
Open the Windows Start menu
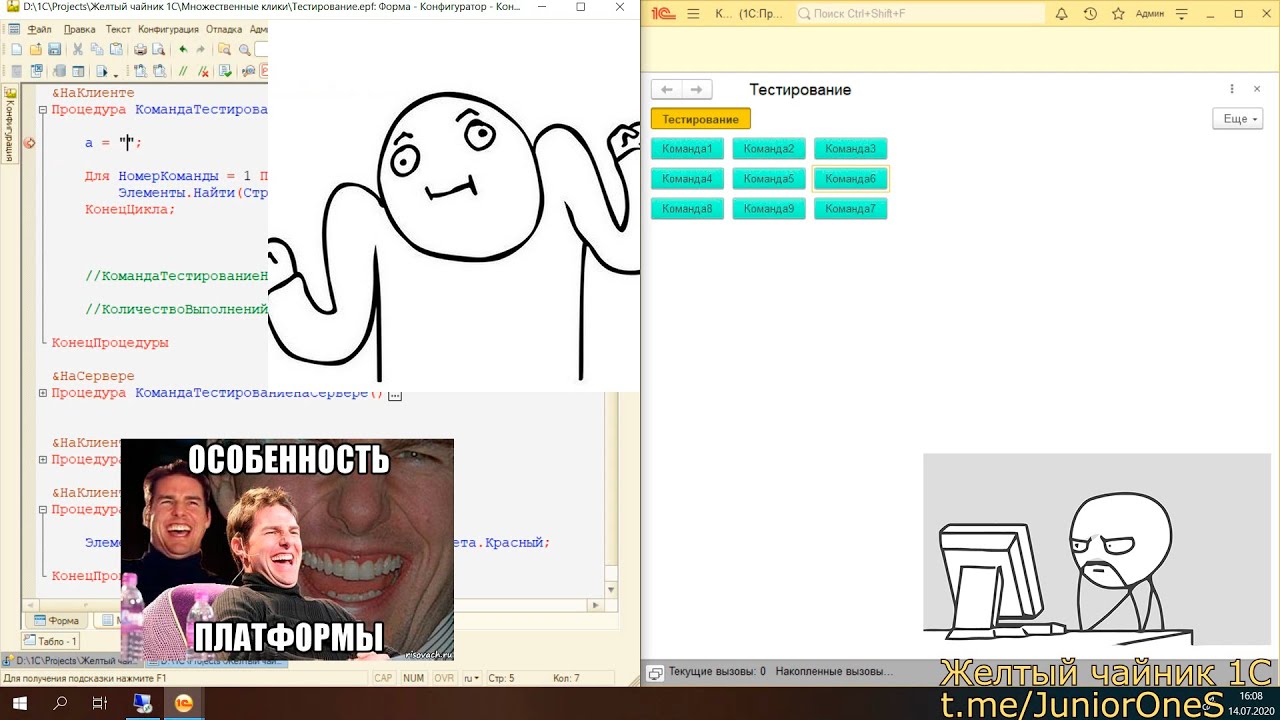click(20, 703)
